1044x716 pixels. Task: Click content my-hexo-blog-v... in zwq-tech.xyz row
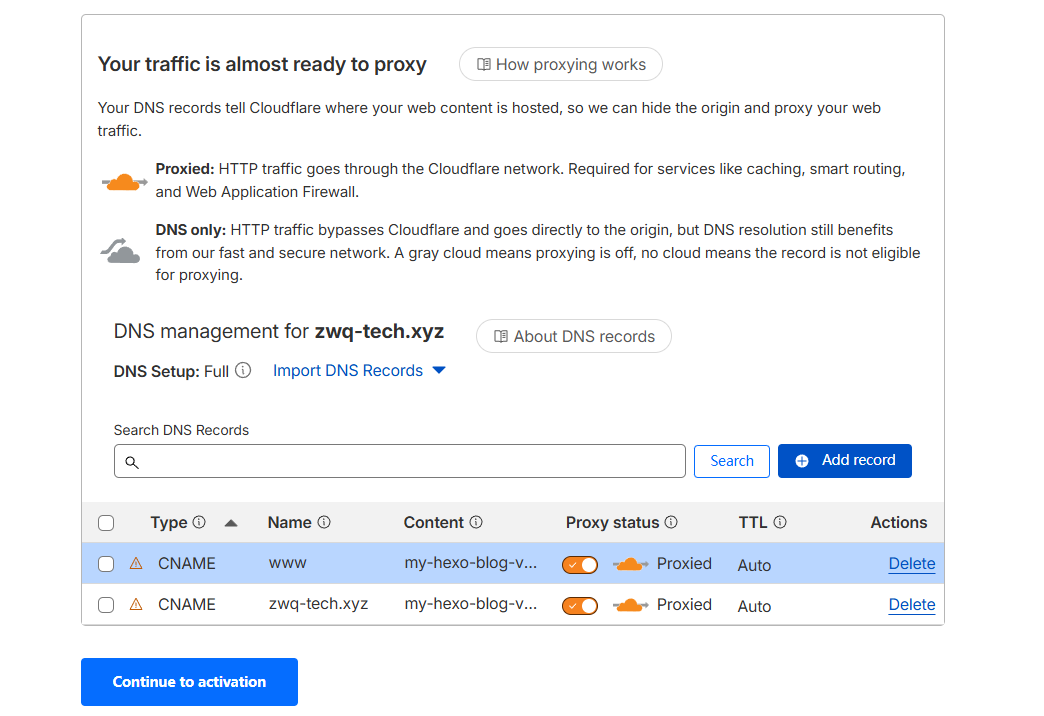471,604
